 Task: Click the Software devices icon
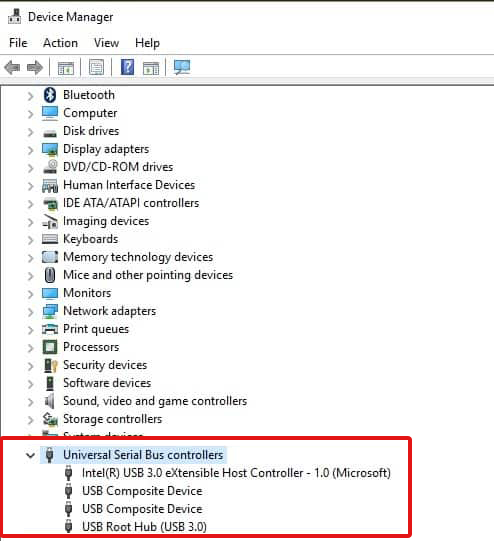[x=50, y=383]
